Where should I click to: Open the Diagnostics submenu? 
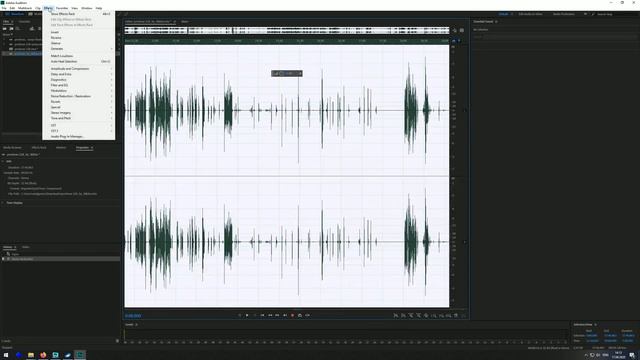pos(79,80)
